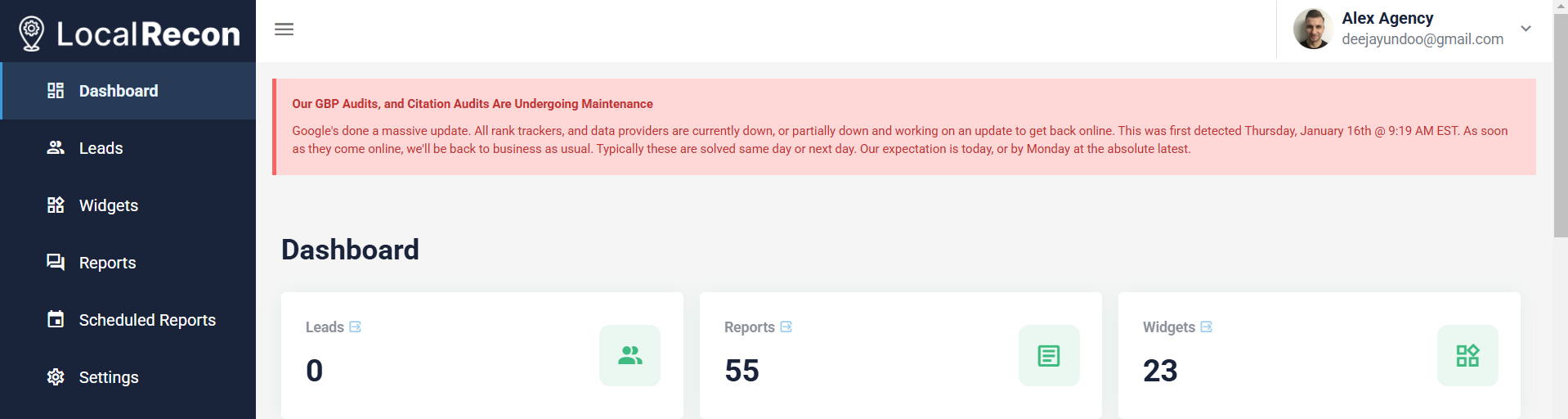The width and height of the screenshot is (1568, 419).
Task: Click the user profile avatar
Action: pyautogui.click(x=1313, y=29)
